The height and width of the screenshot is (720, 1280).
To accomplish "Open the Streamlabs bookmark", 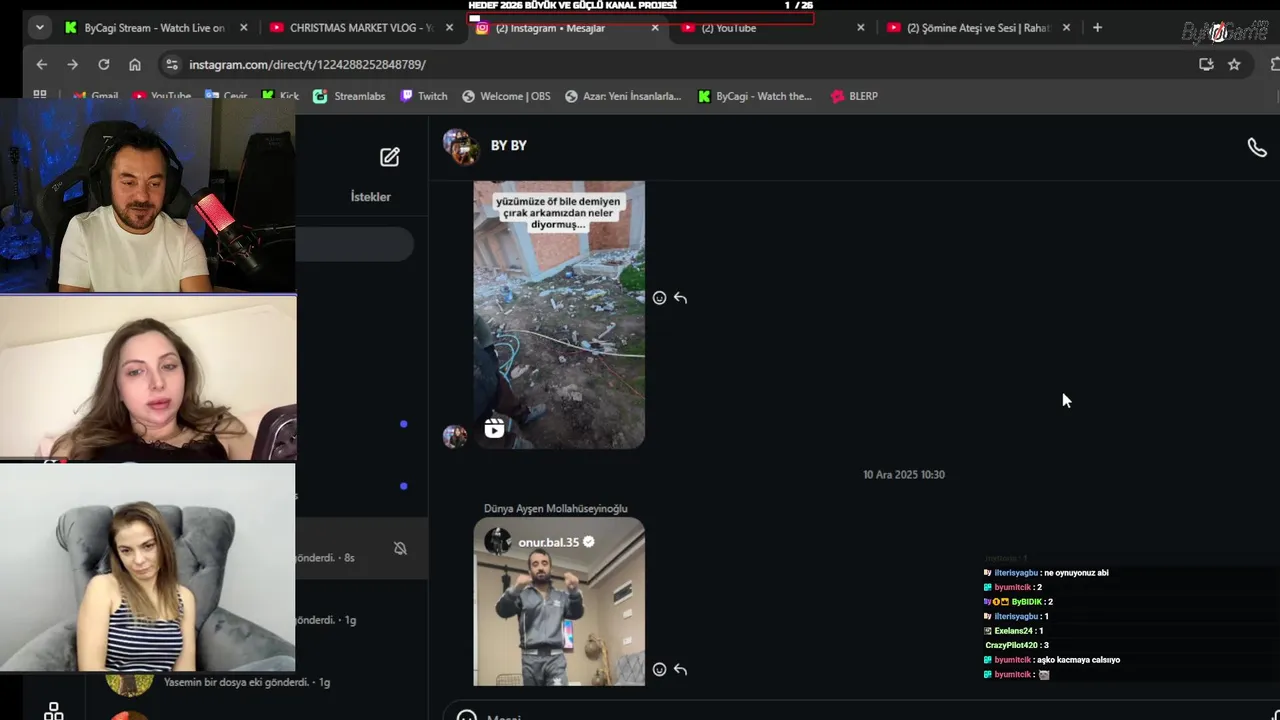I will click(x=349, y=96).
